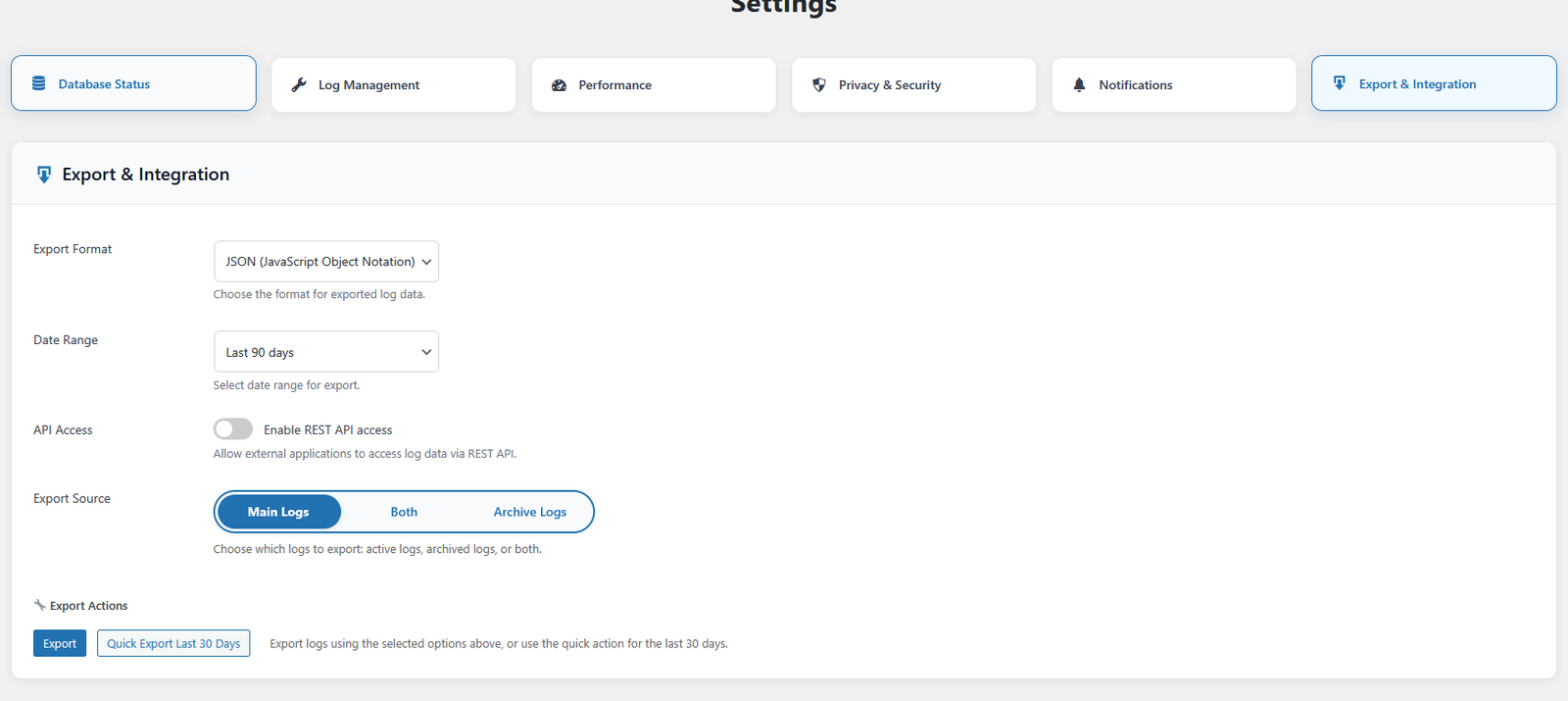
Task: Switch to the Log Management tab
Action: [394, 85]
